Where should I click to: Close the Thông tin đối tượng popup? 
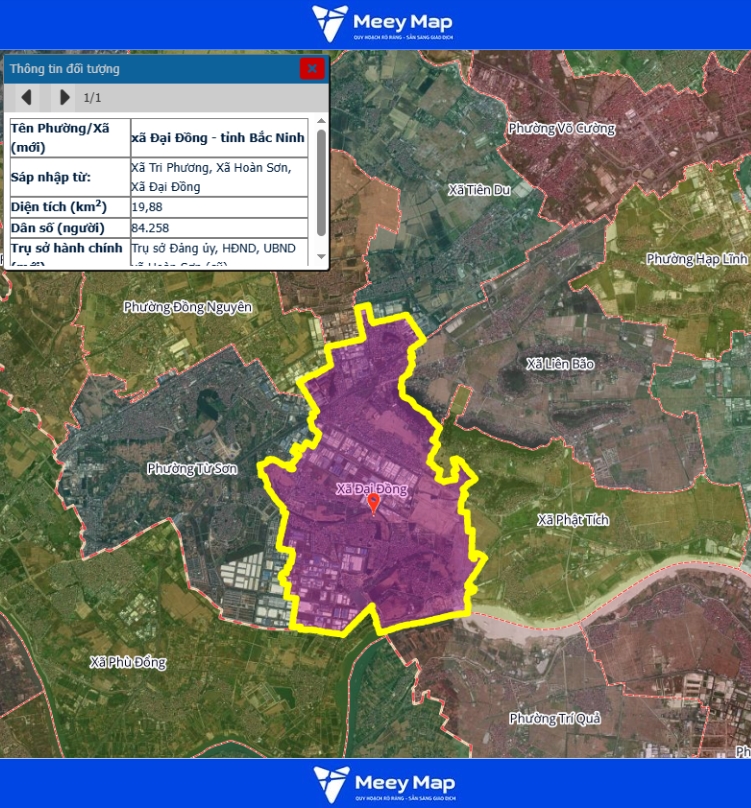(312, 68)
